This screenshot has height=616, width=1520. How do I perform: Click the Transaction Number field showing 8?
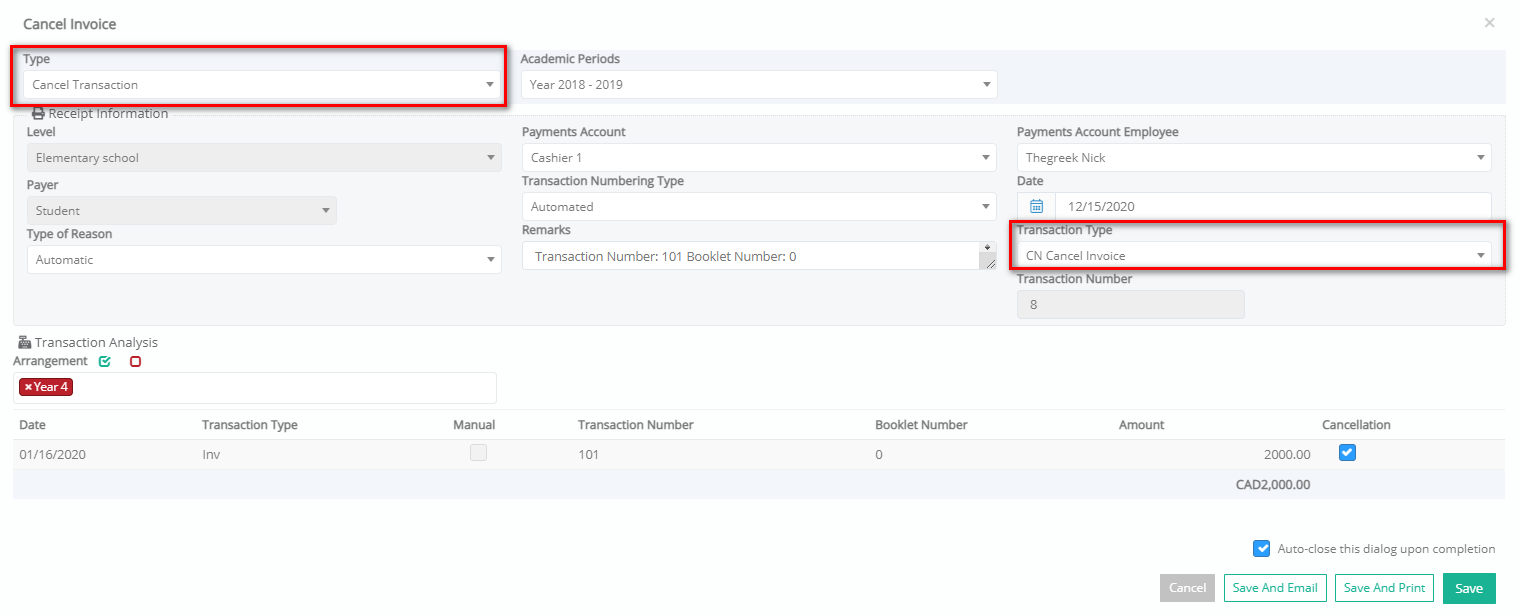coord(1131,305)
